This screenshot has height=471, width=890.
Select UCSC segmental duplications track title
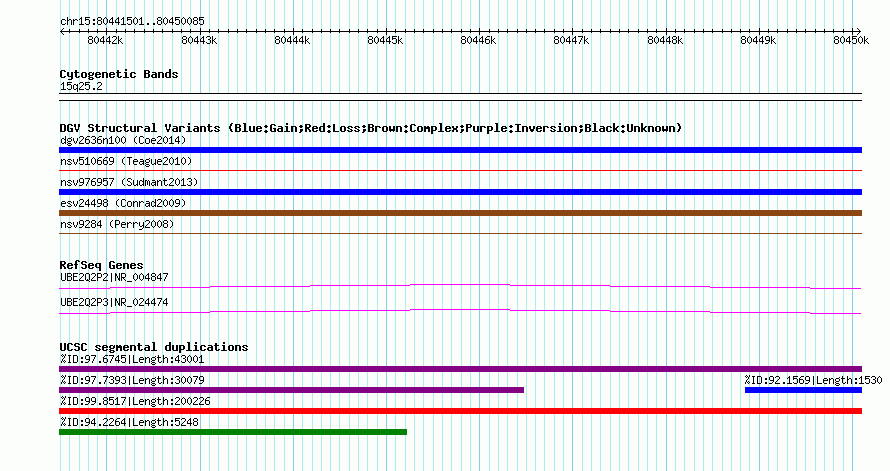[154, 347]
